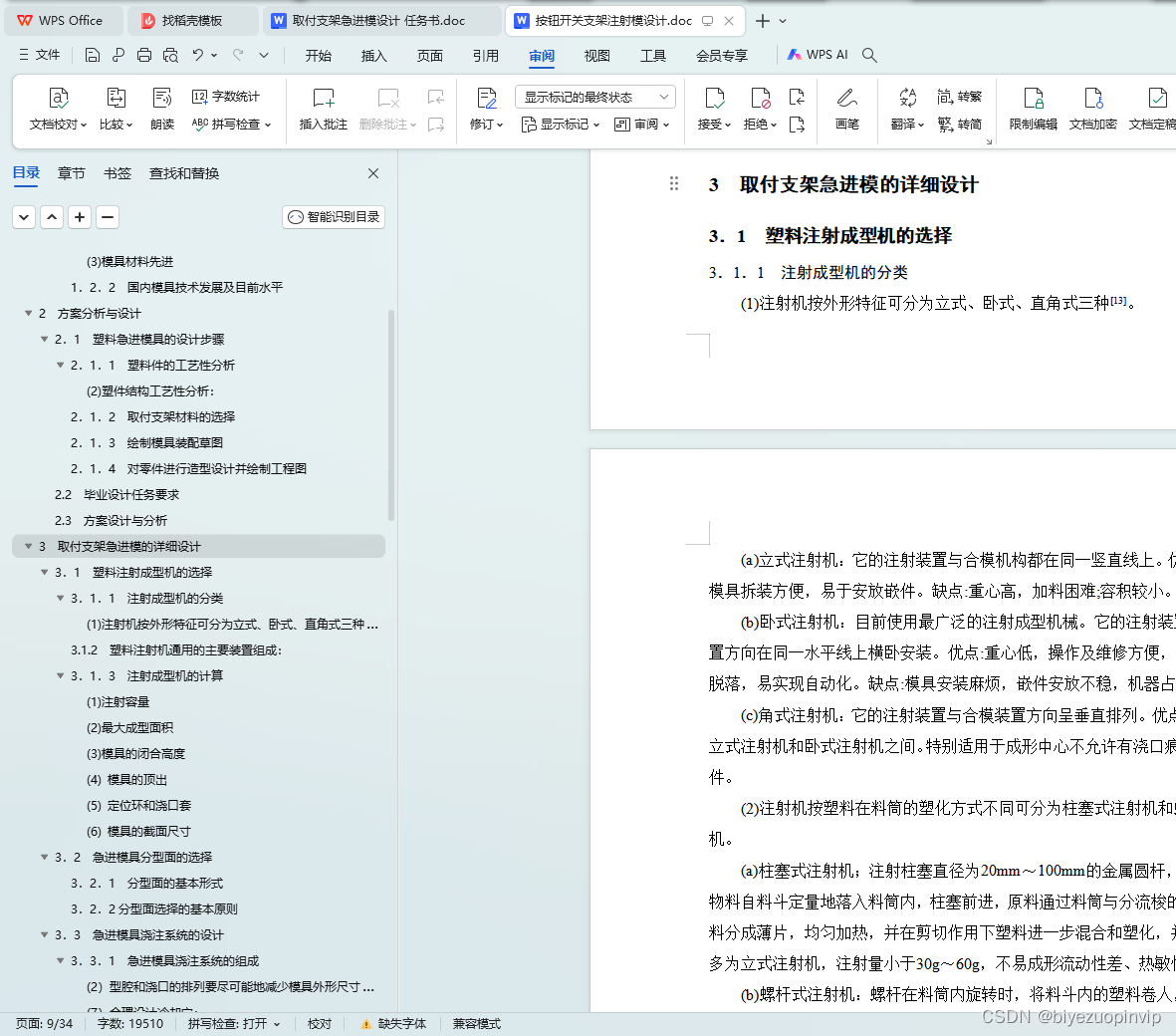
Task: Open 字数统计 word count
Action: pos(226,96)
